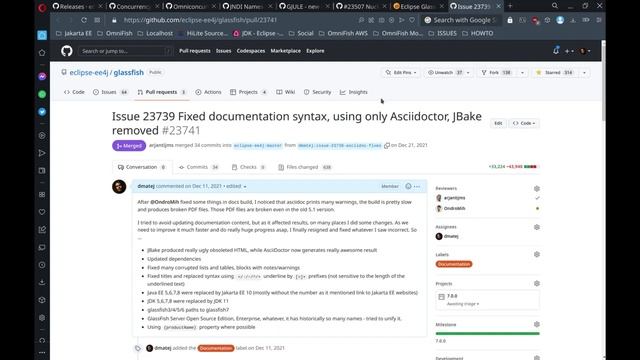Open new browser tab plus button
The width and height of the screenshot is (640, 360).
point(510,6)
